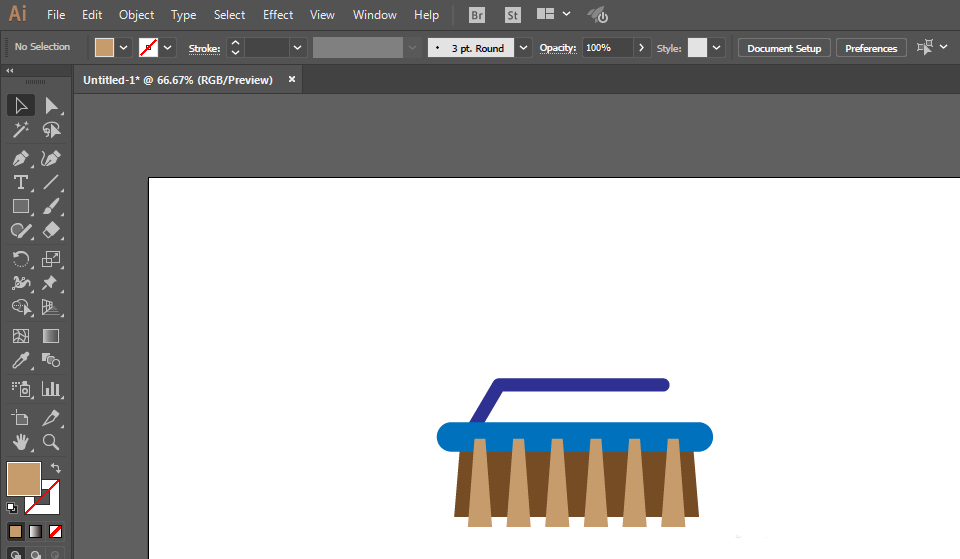Open Adobe Bridge from the Br icon
Image resolution: width=960 pixels, height=559 pixels.
point(478,15)
